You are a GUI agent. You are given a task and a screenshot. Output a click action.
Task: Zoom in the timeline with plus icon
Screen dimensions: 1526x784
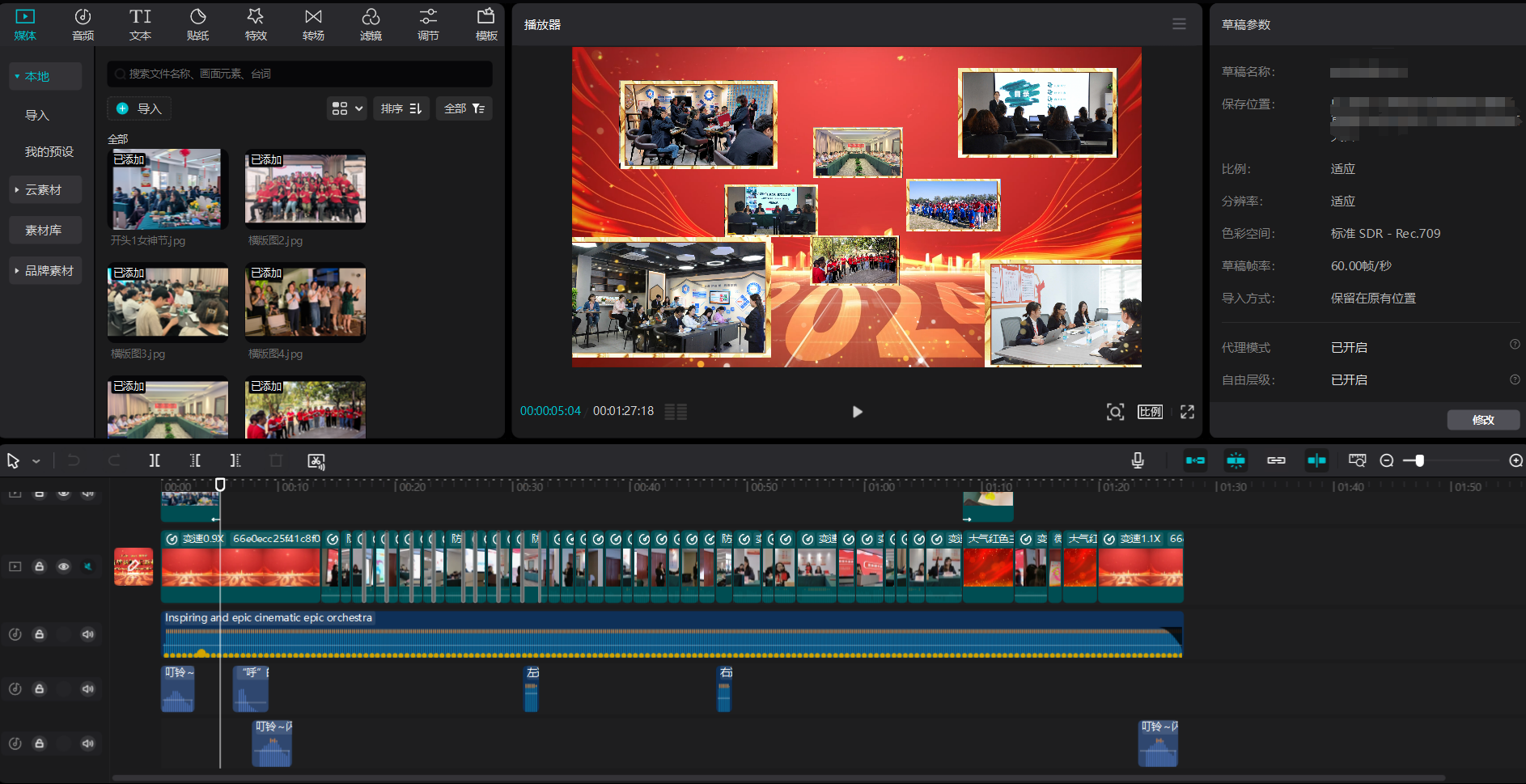pos(1516,460)
